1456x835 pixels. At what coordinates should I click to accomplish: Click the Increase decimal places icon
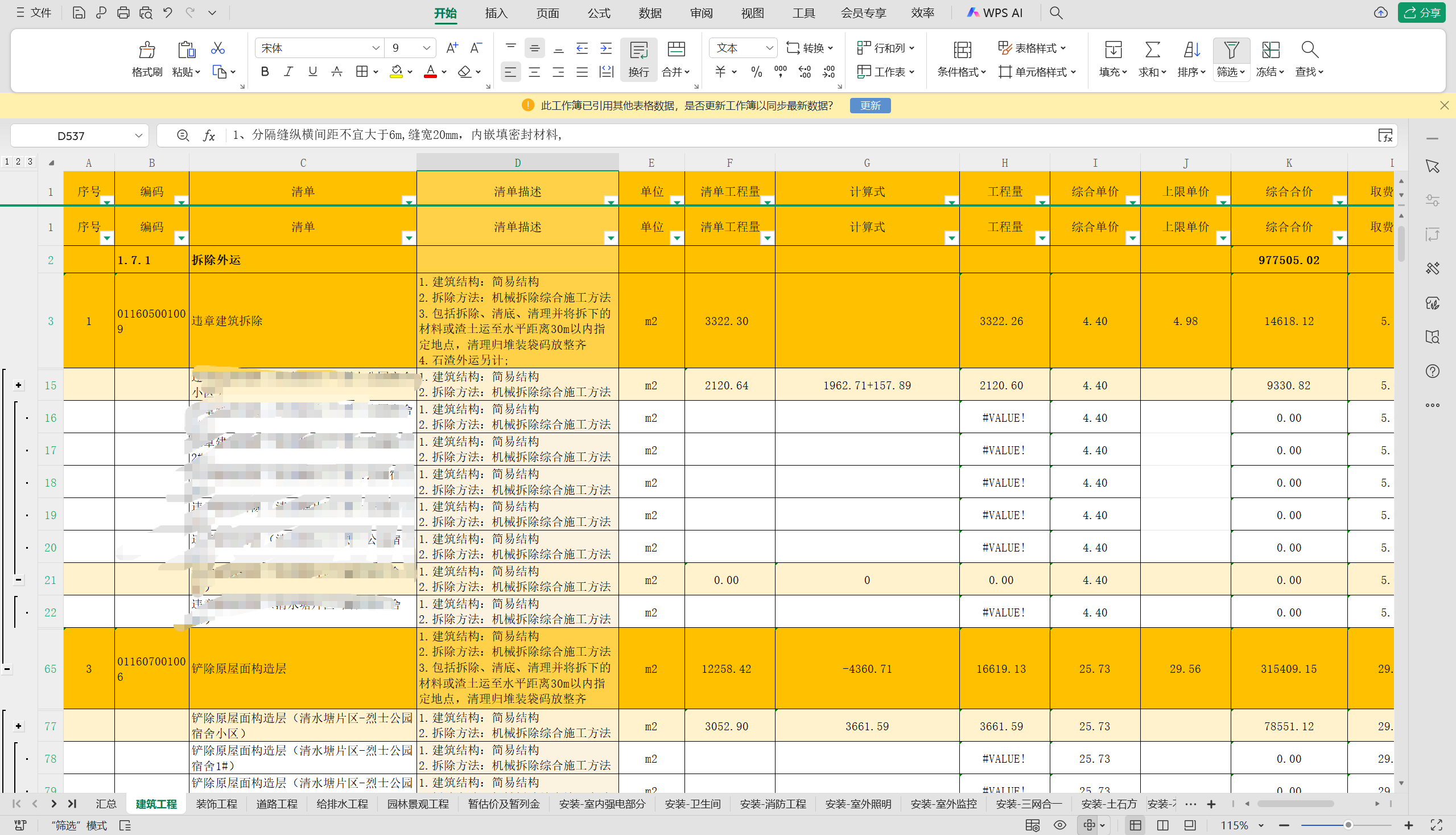point(805,72)
